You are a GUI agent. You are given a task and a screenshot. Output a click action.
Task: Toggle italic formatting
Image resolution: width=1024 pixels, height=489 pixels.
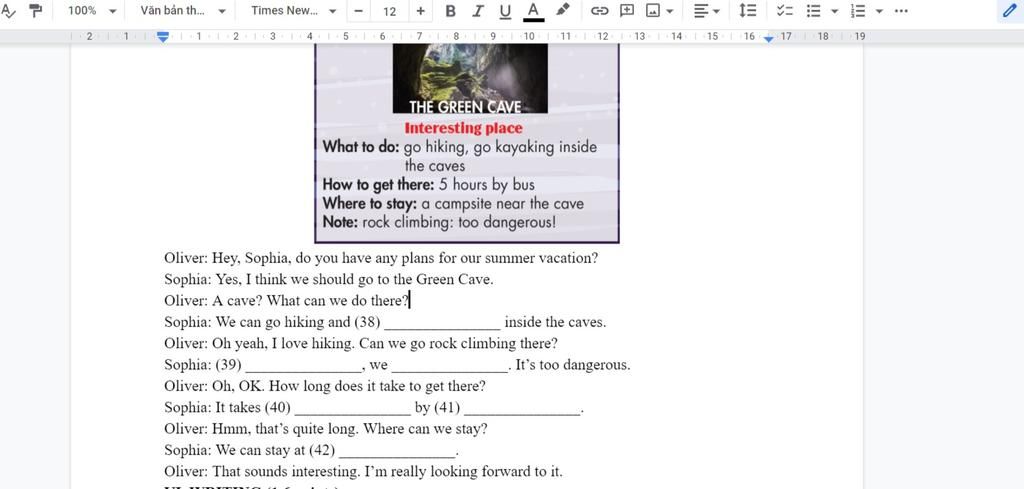click(x=477, y=11)
